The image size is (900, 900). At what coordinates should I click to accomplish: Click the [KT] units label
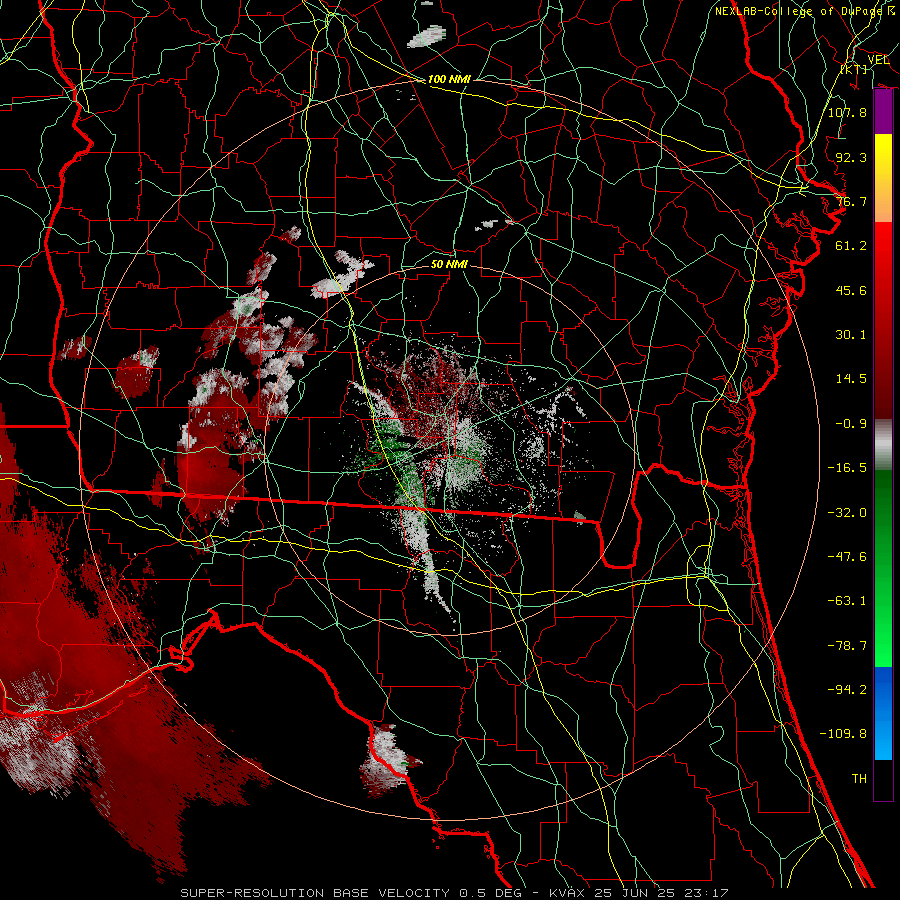pos(854,69)
